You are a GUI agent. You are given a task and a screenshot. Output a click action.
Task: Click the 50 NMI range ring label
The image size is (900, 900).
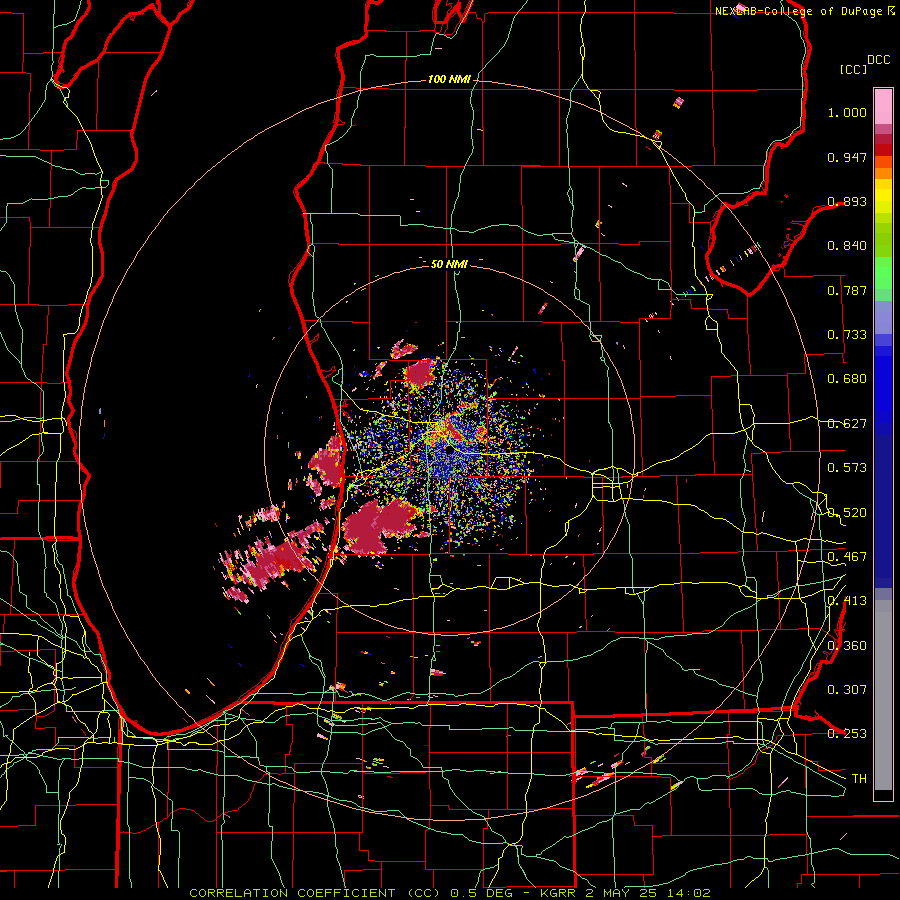[x=449, y=264]
